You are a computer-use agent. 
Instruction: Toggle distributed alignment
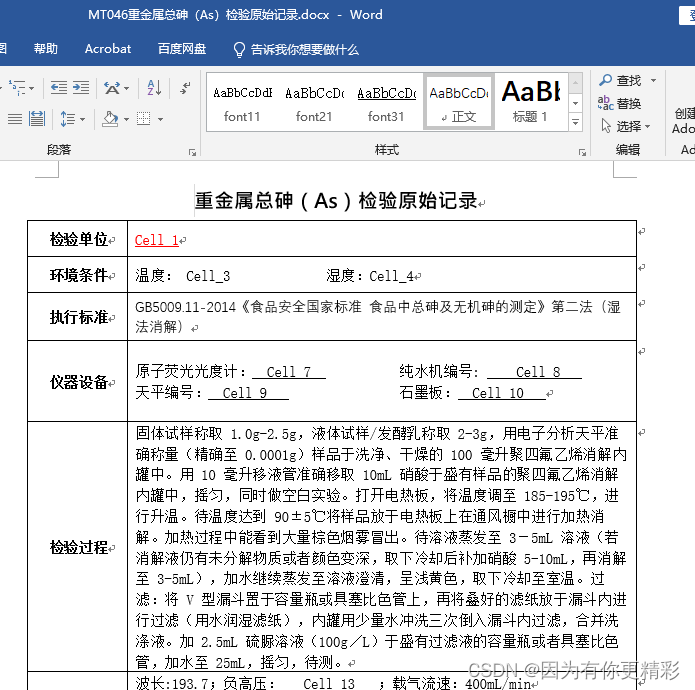(37, 119)
